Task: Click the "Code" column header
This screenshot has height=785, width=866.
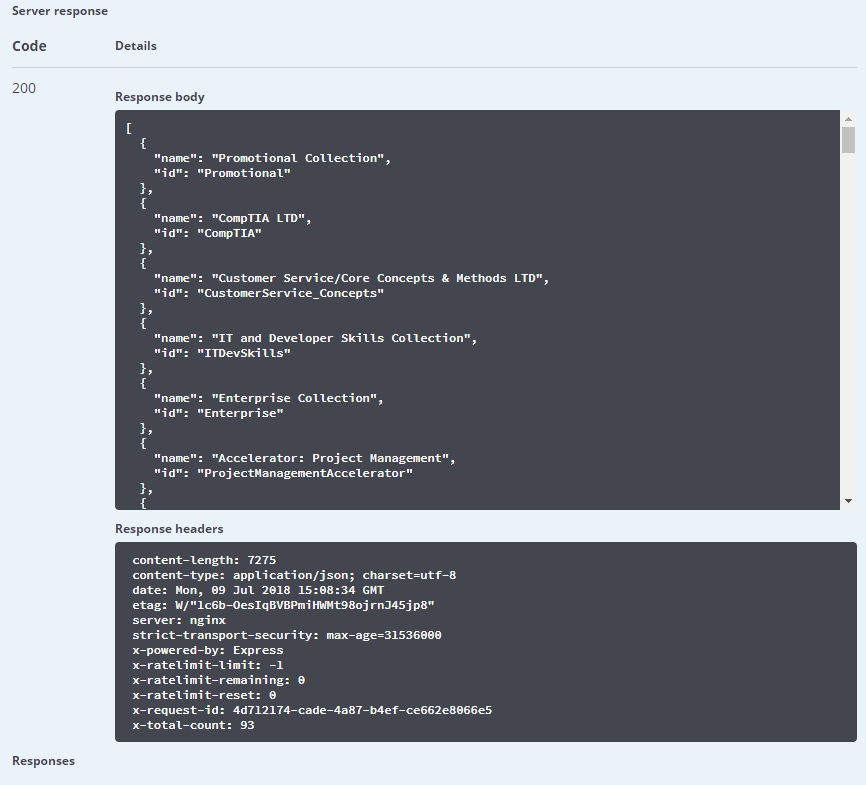Action: (29, 46)
